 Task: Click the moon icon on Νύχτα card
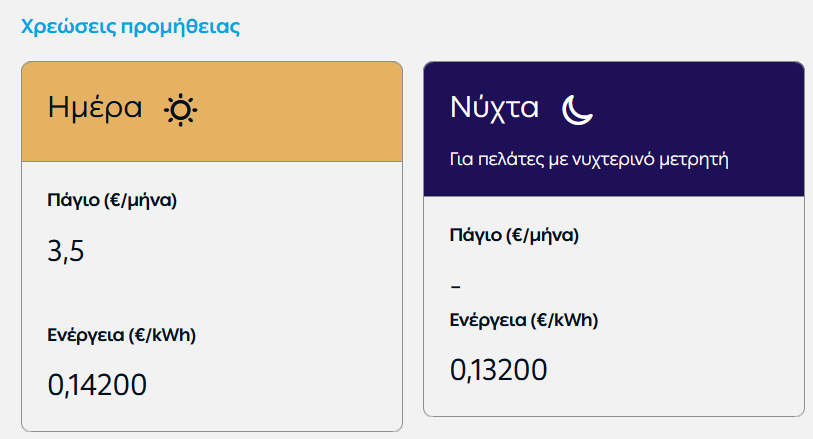tap(577, 108)
